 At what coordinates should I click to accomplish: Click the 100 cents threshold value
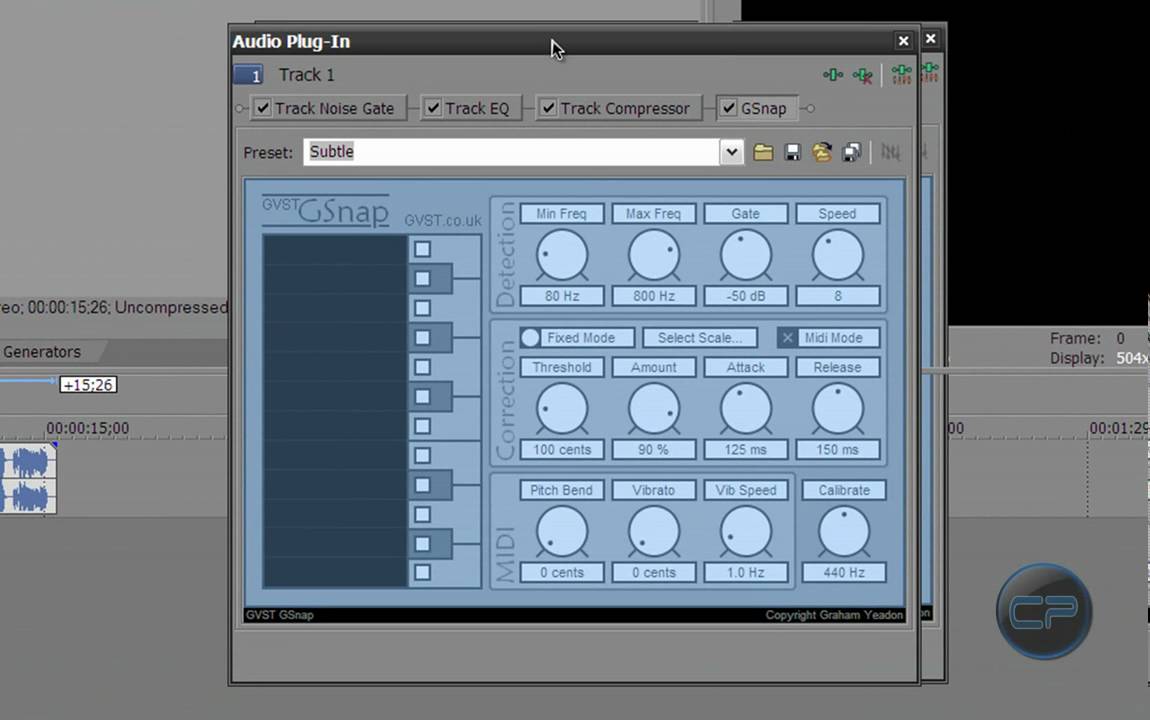pos(562,449)
